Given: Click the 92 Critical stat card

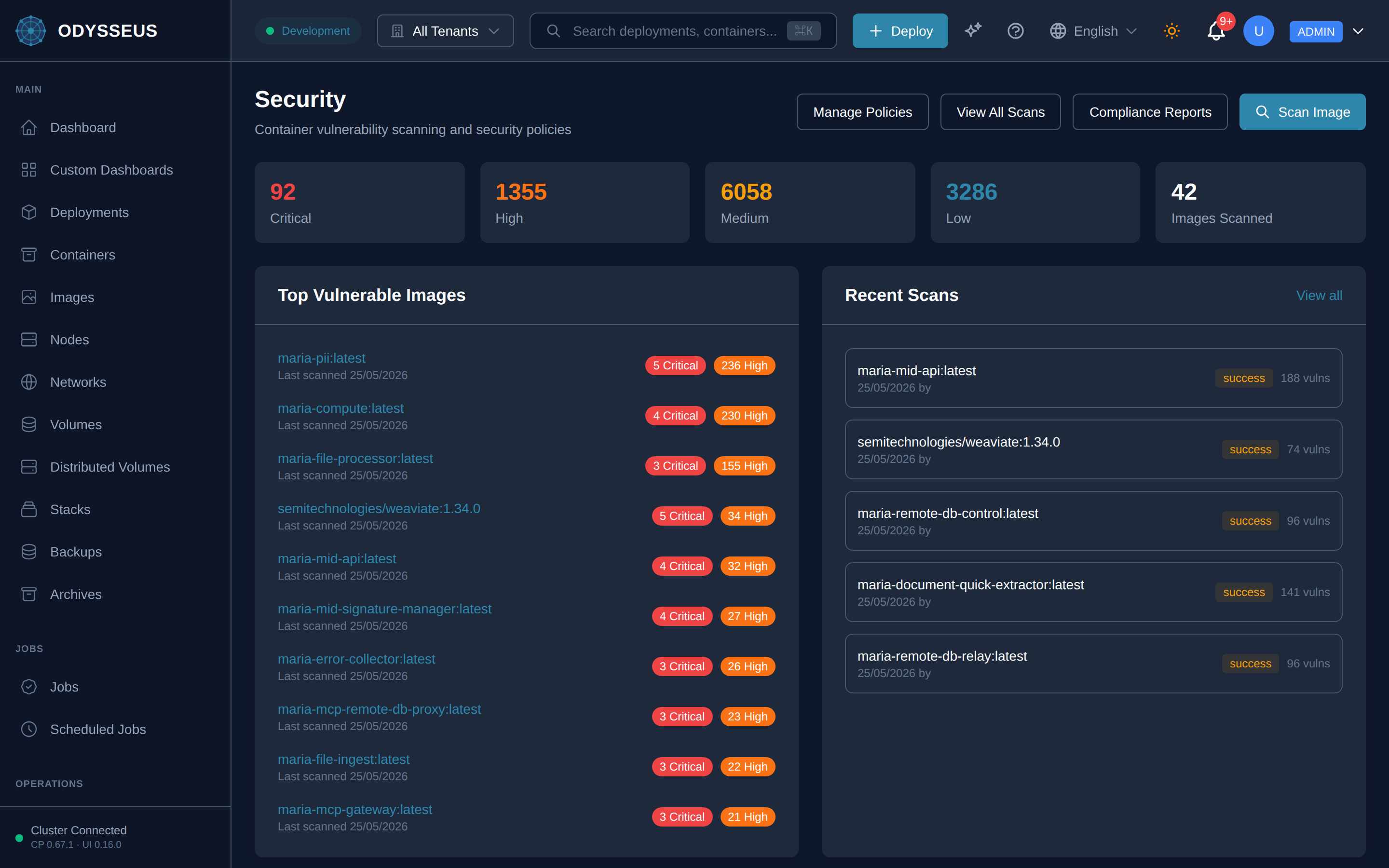Looking at the screenshot, I should tap(359, 203).
